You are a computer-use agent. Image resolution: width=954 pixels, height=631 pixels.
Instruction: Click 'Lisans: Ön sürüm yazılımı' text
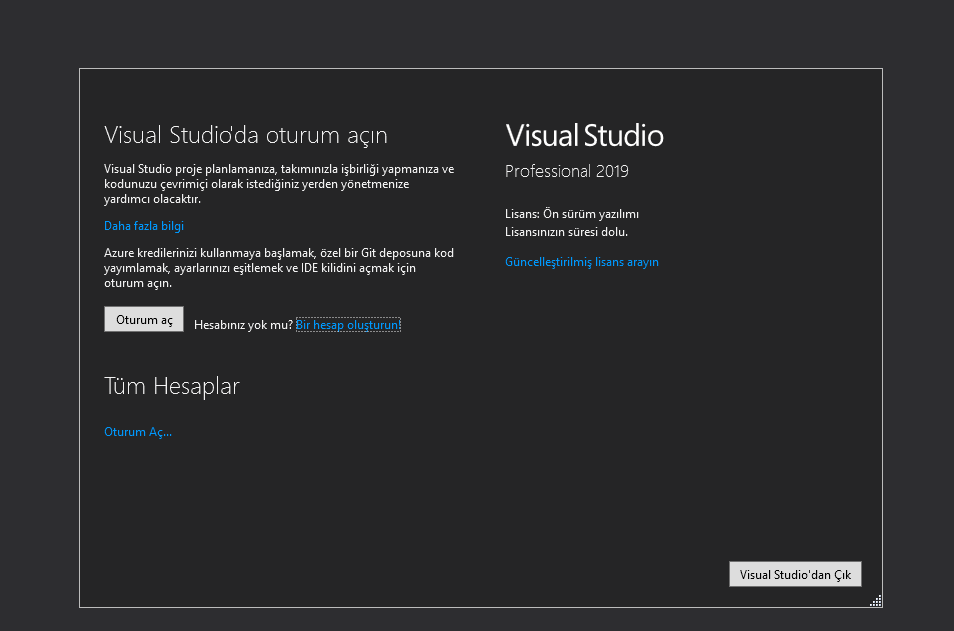(572, 214)
